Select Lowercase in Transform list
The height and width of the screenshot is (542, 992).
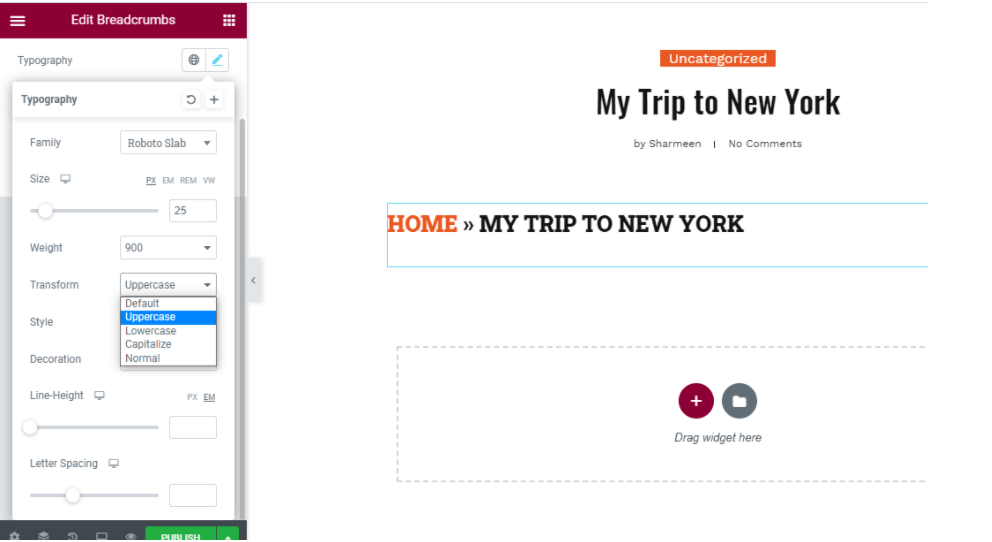pyautogui.click(x=150, y=331)
